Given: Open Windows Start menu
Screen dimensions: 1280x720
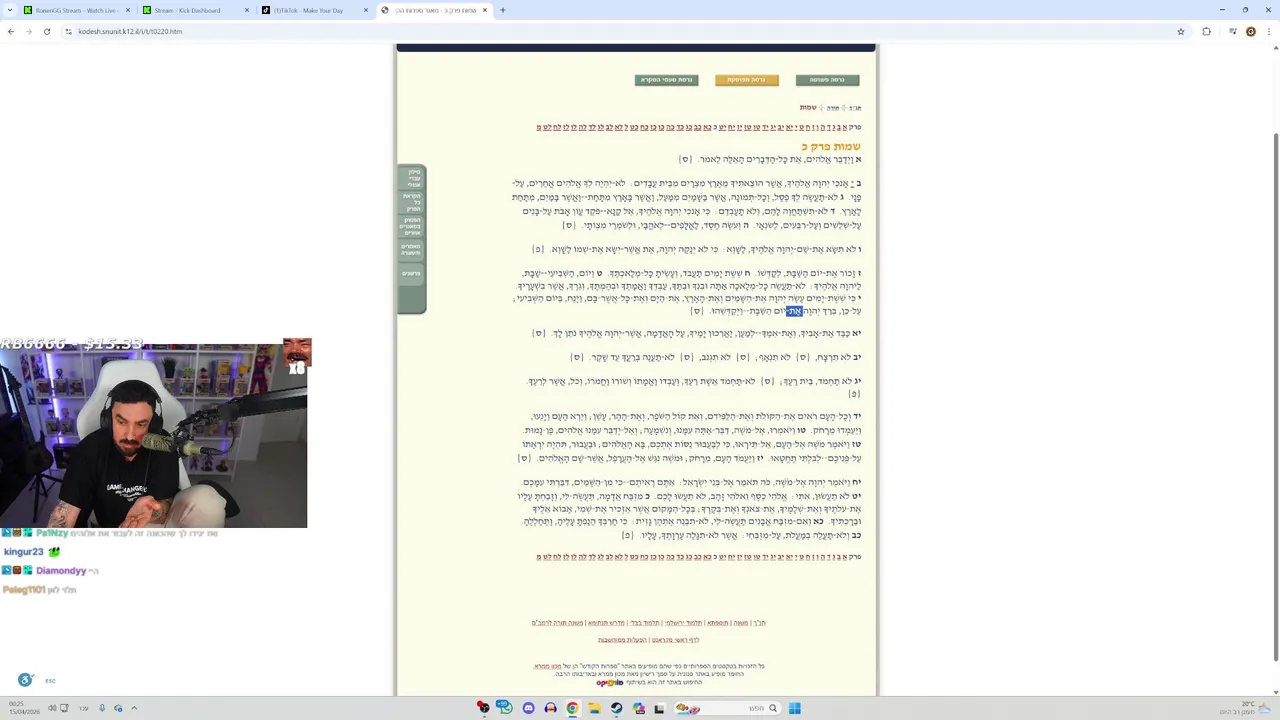Looking at the screenshot, I should (x=795, y=708).
